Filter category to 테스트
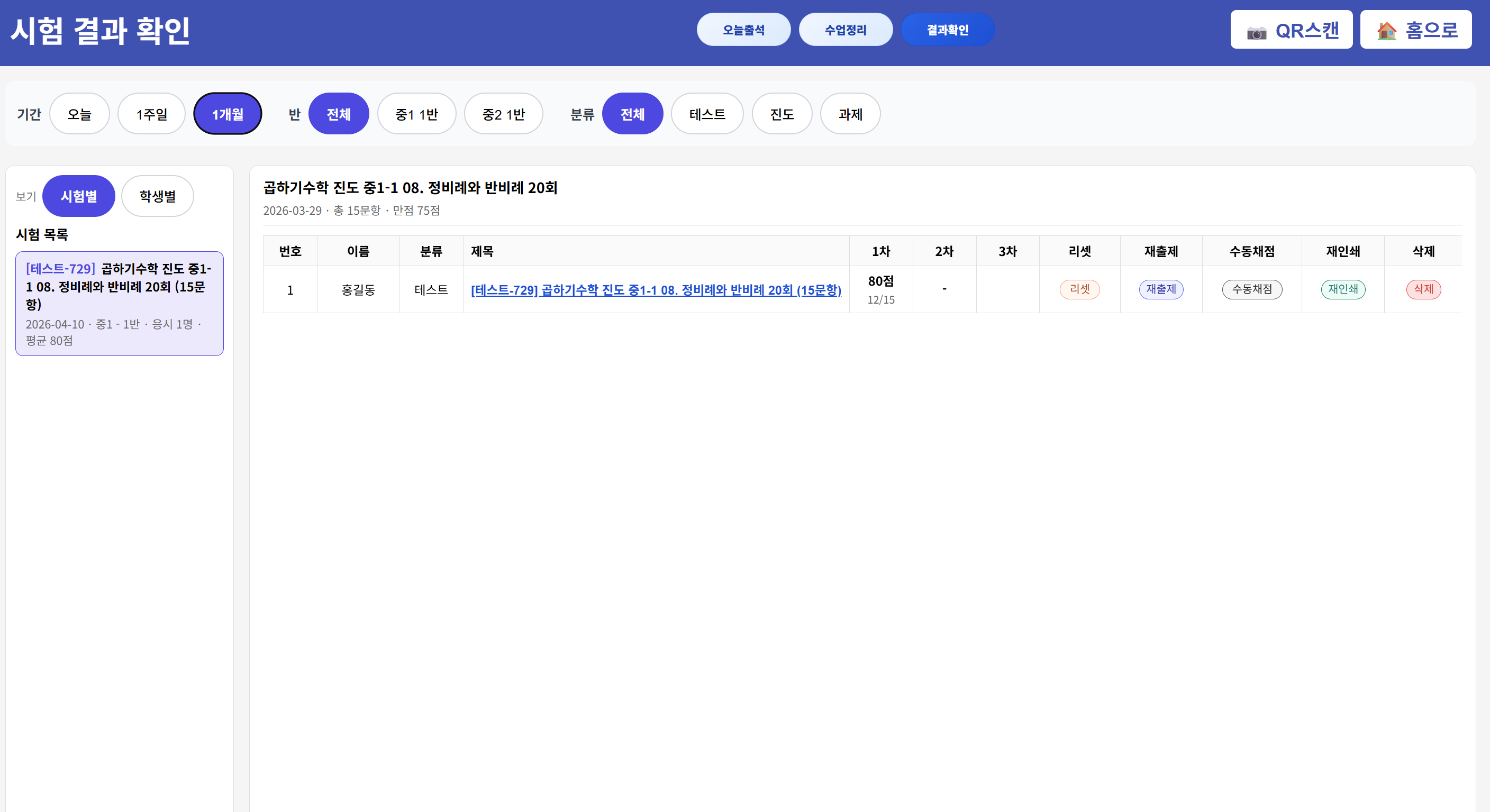The image size is (1490, 812). point(707,114)
